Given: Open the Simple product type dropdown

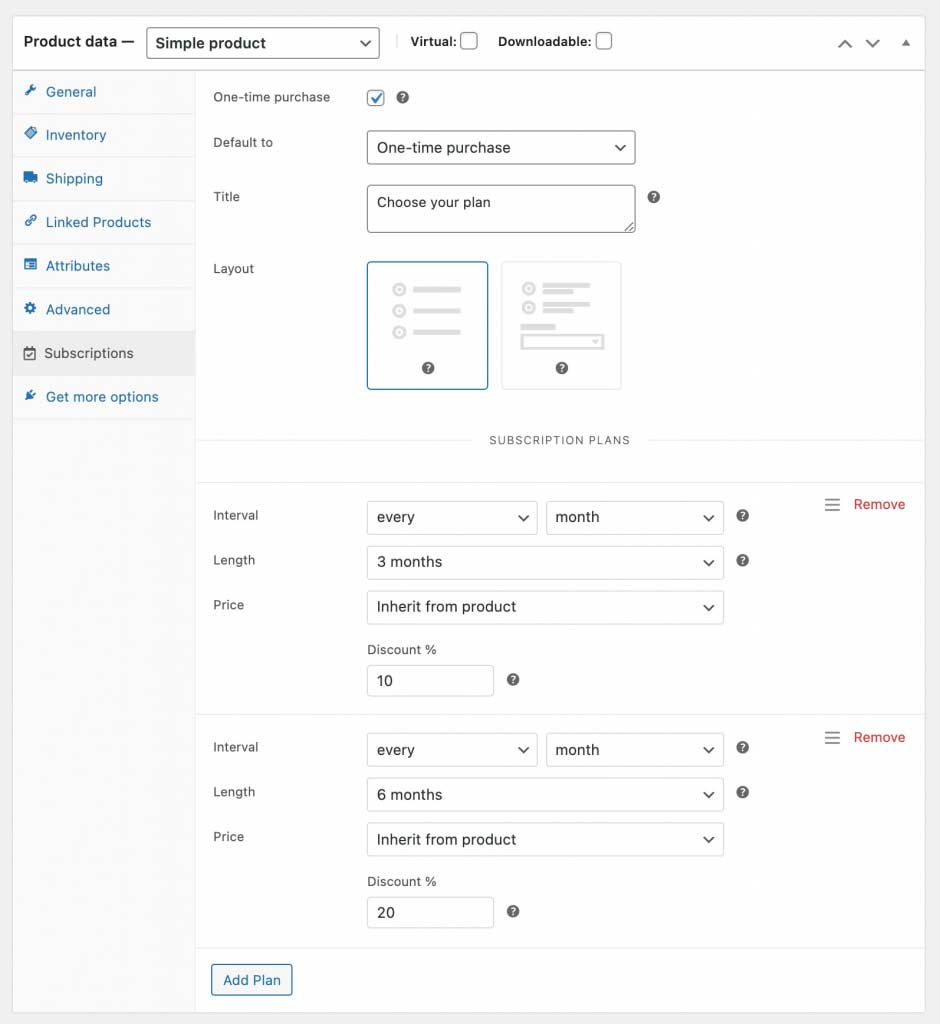Looking at the screenshot, I should point(263,43).
